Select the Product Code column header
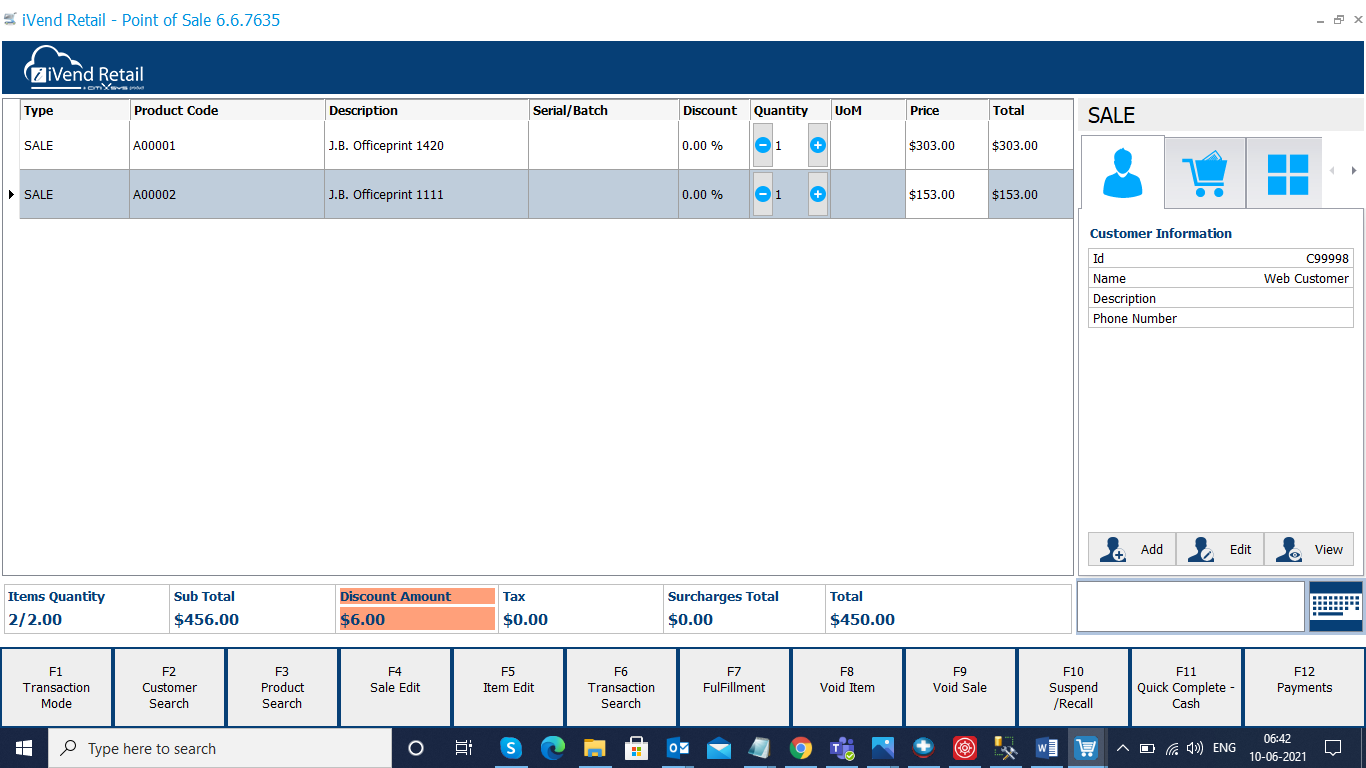The height and width of the screenshot is (768, 1366). [x=227, y=110]
